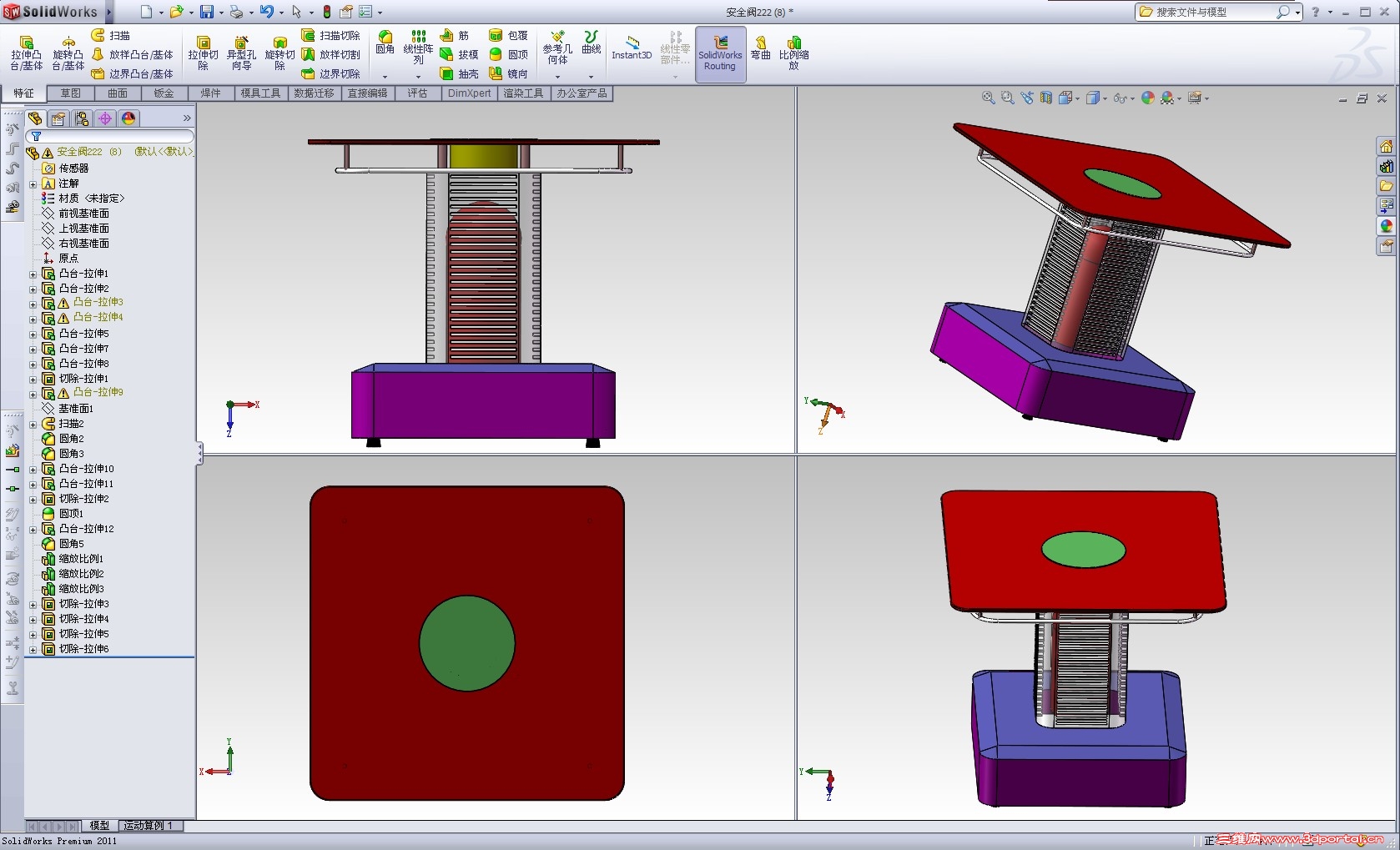
Task: Select the Draft tool (拔模)
Action: point(459,54)
